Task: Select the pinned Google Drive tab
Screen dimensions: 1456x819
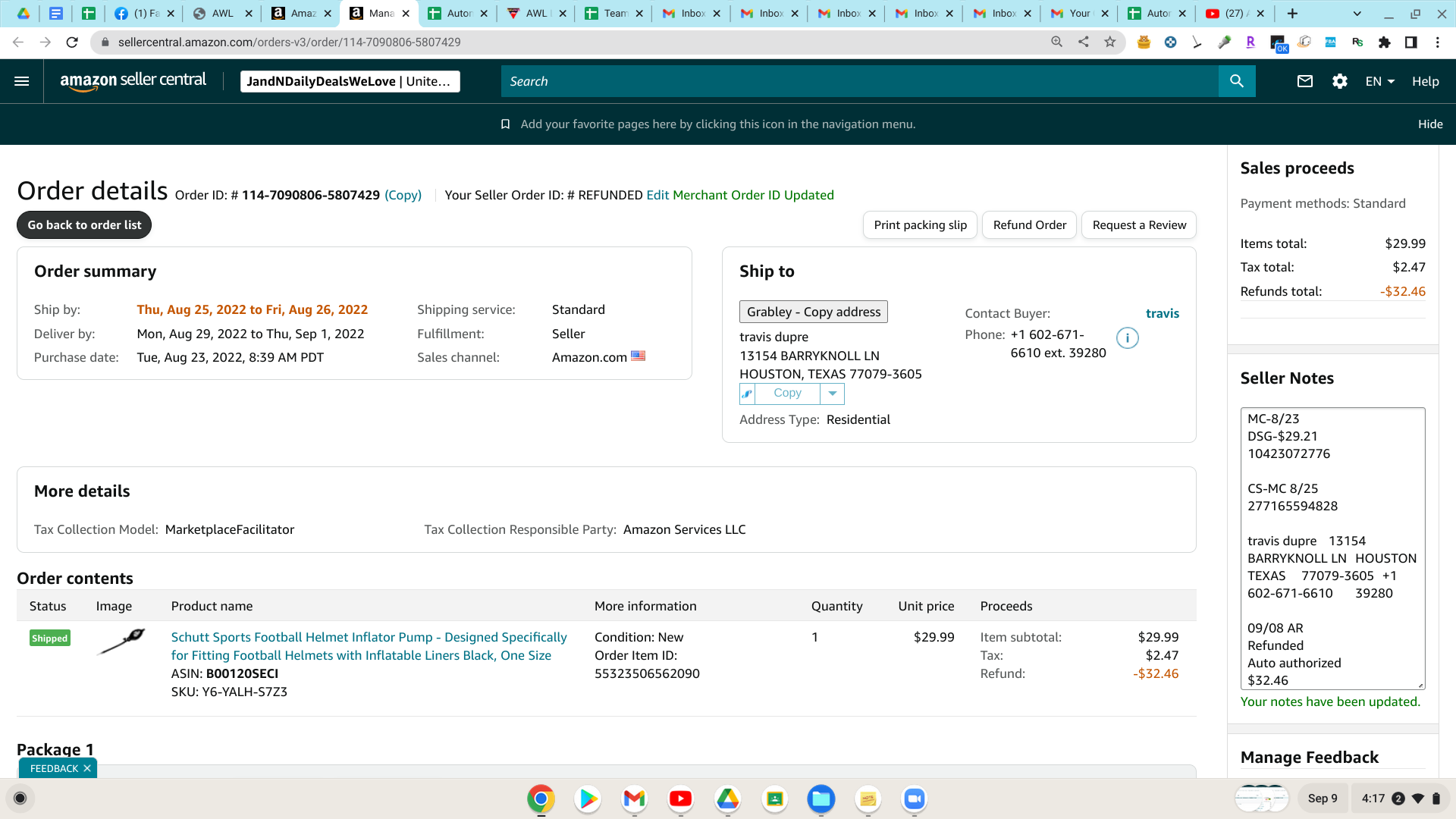Action: point(24,14)
